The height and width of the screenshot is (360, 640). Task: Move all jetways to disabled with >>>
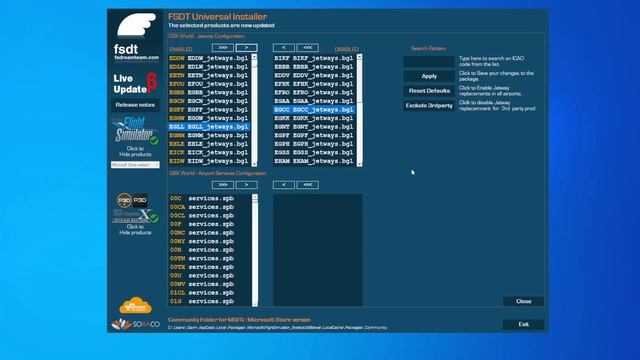[223, 48]
